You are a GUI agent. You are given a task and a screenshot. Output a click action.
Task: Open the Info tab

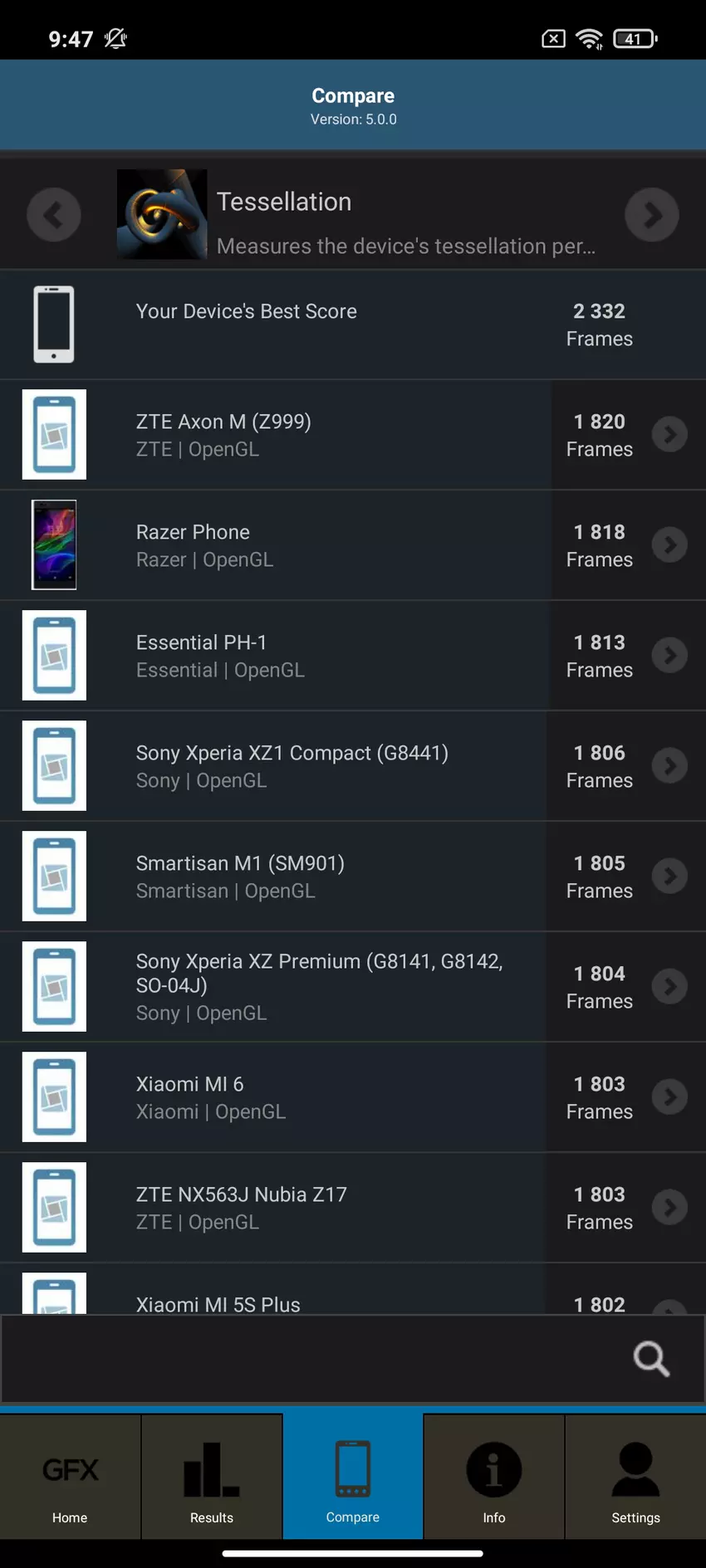point(494,1480)
